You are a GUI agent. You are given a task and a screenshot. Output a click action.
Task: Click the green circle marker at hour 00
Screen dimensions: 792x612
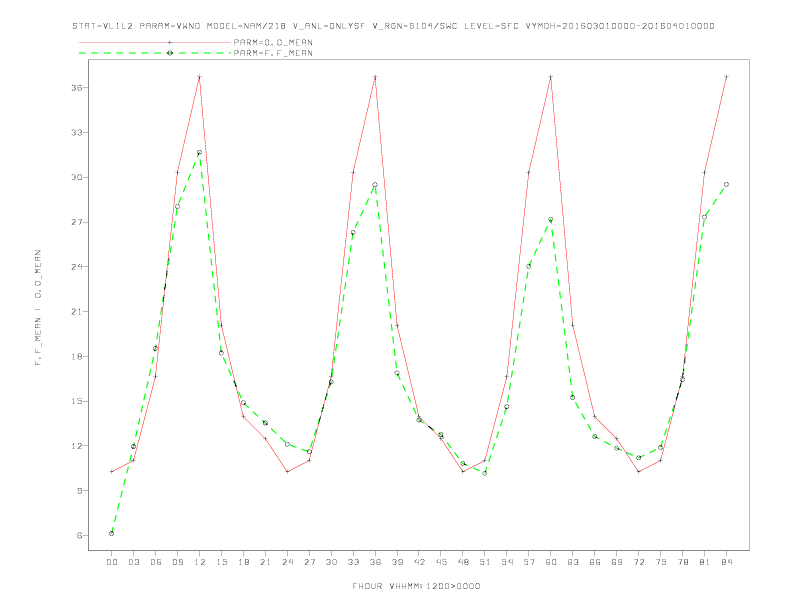(112, 533)
